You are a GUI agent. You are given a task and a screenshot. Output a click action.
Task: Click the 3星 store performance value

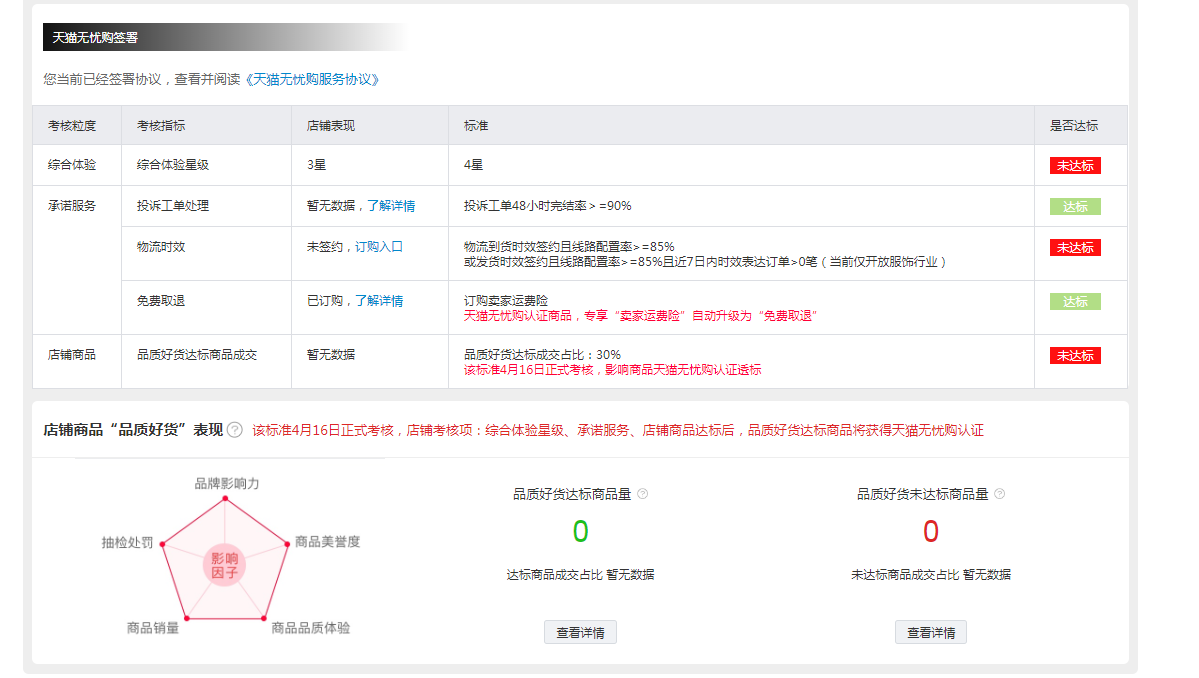(x=317, y=164)
